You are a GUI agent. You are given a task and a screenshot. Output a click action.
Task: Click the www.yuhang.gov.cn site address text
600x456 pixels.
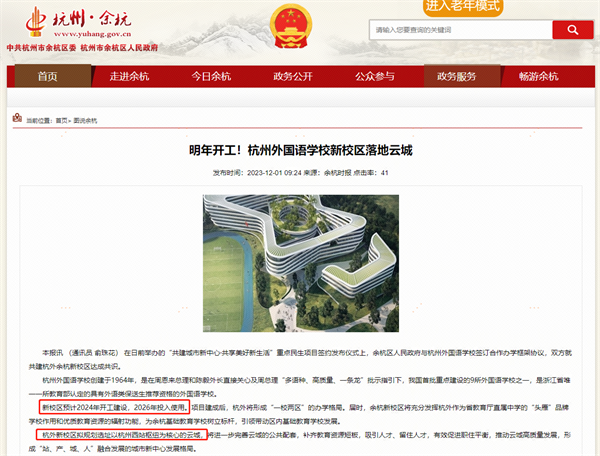pos(92,34)
